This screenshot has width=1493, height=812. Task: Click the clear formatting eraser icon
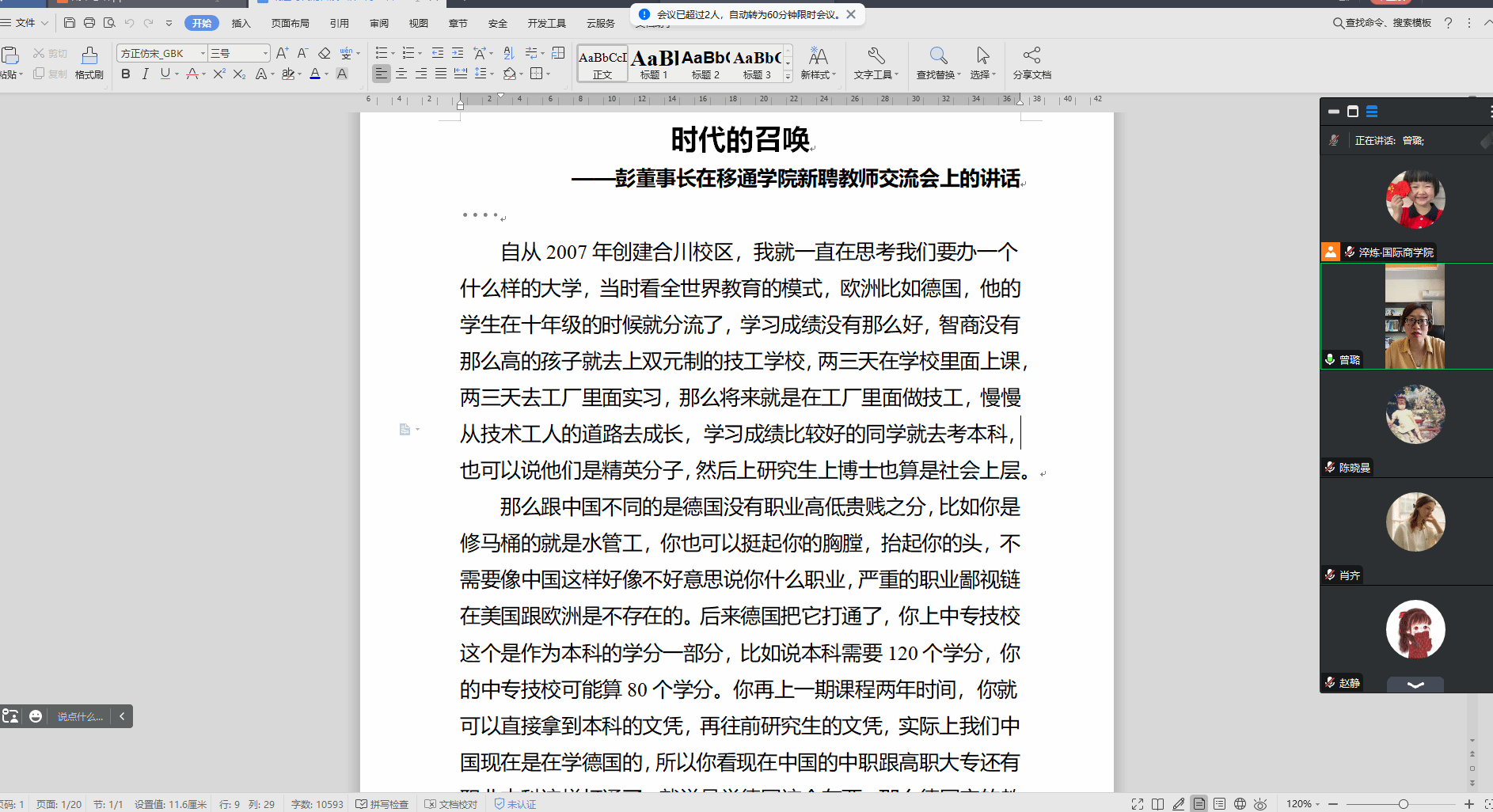[x=324, y=53]
